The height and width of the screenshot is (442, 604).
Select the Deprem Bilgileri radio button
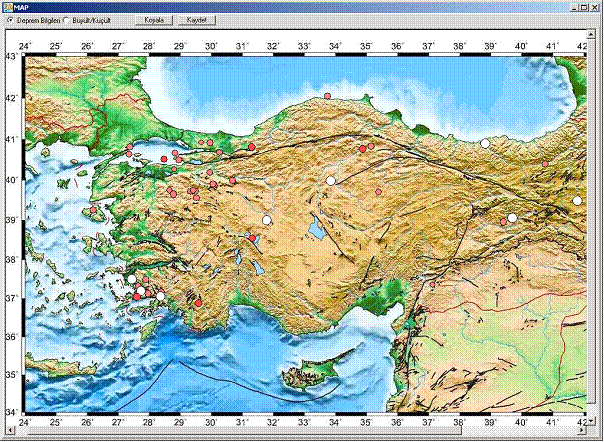11,20
